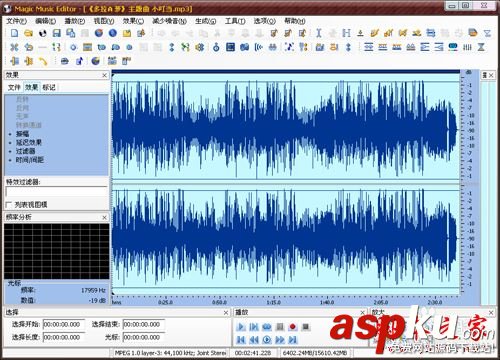Expand the 时间/间距 effects category

point(30,160)
